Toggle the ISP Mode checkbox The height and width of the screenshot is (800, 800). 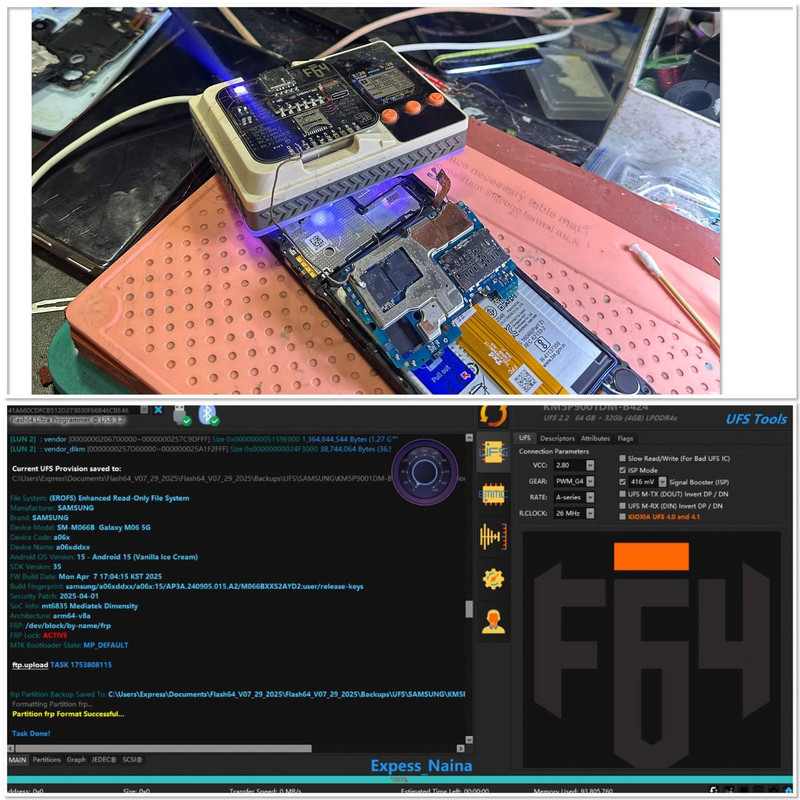(x=622, y=470)
